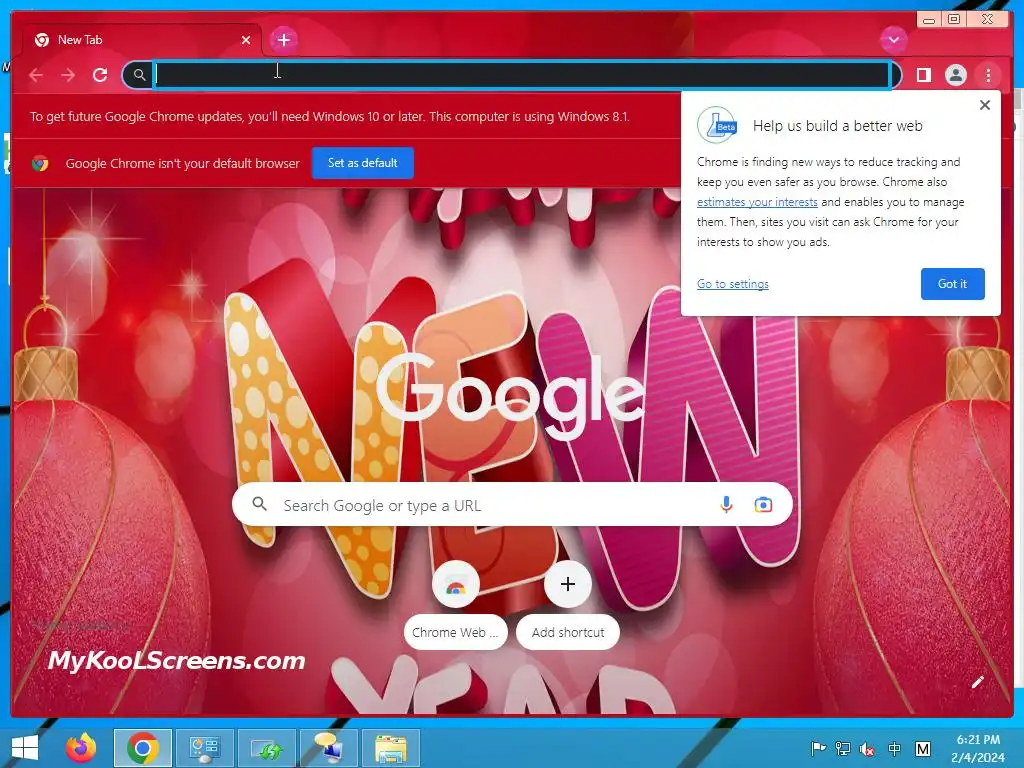Toggle the side panel
The width and height of the screenshot is (1024, 768).
pyautogui.click(x=923, y=75)
